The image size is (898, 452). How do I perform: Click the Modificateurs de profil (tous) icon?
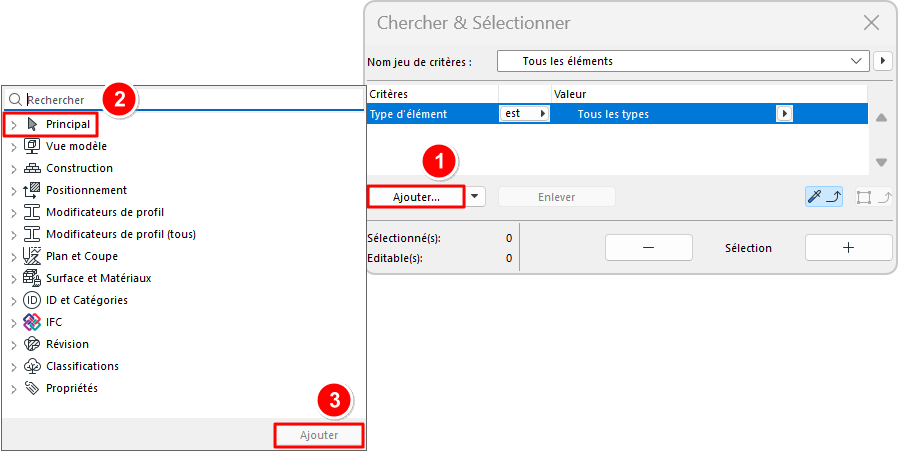tap(31, 234)
